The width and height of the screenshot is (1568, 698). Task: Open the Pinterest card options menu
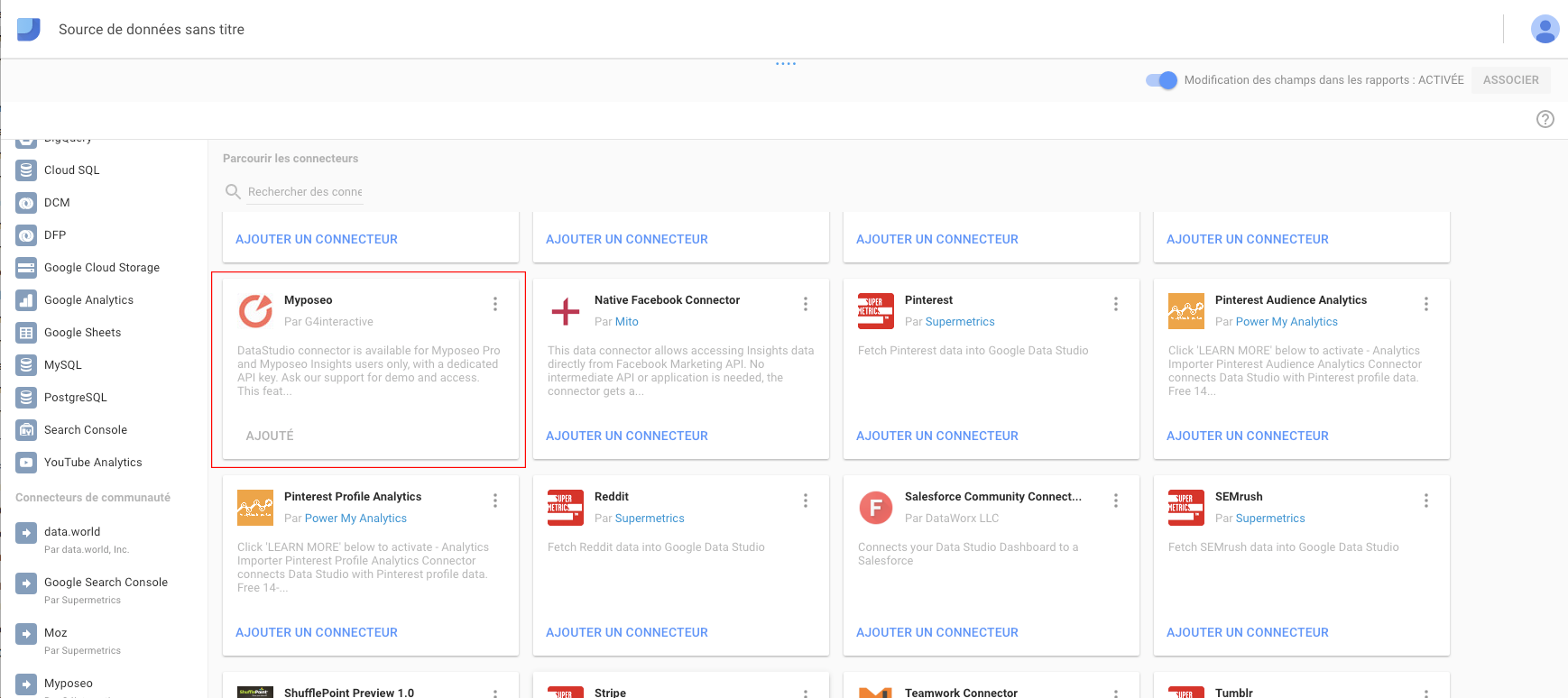click(x=1116, y=304)
